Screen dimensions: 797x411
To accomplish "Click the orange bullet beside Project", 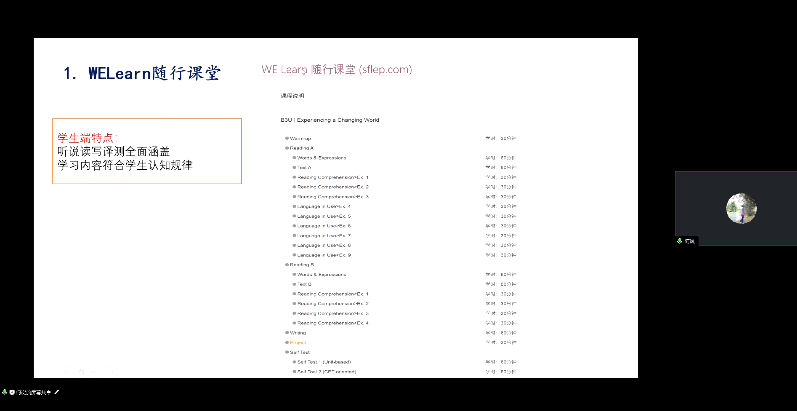I will pos(286,343).
